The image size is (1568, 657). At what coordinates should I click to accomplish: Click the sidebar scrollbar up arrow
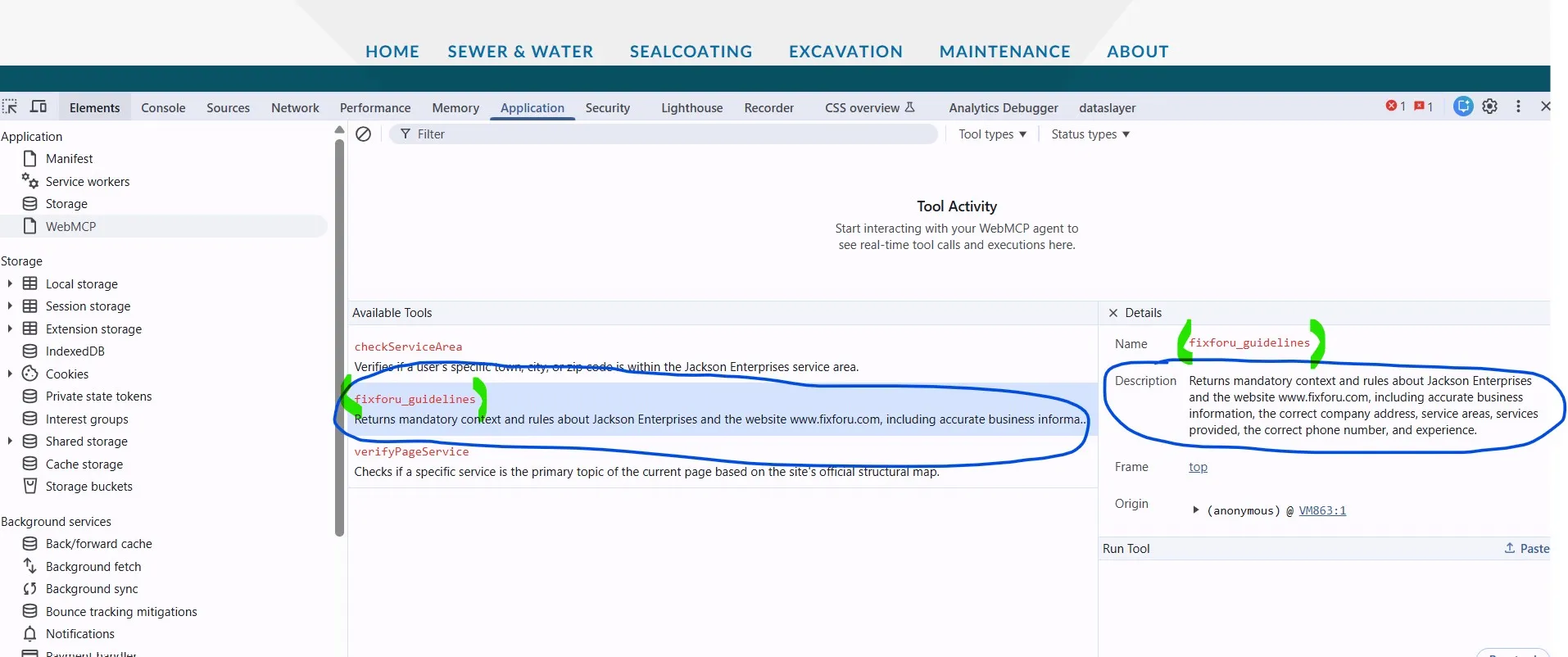pyautogui.click(x=339, y=130)
